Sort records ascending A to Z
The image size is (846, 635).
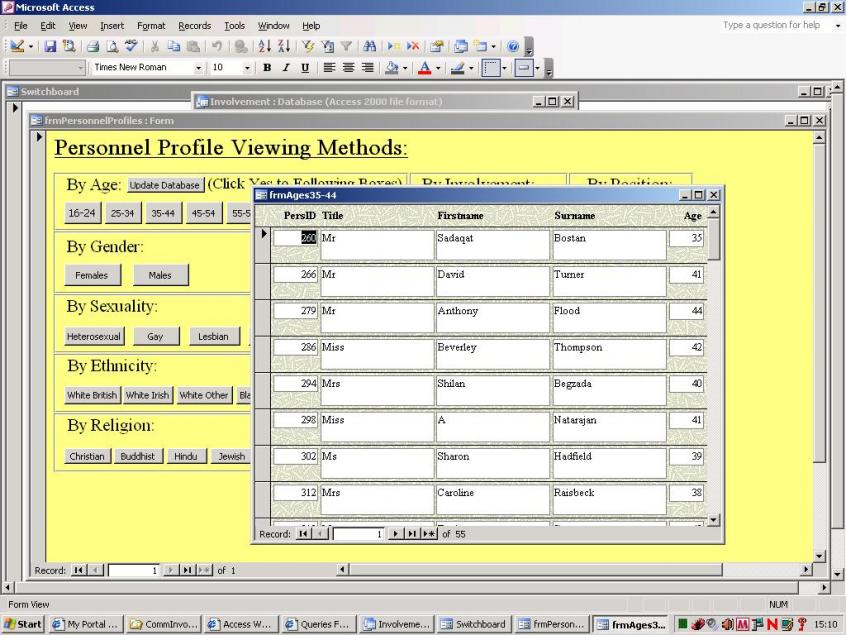(x=266, y=47)
